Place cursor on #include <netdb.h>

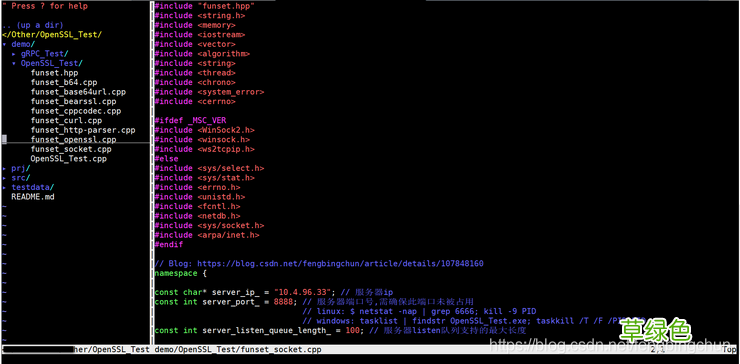(197, 216)
